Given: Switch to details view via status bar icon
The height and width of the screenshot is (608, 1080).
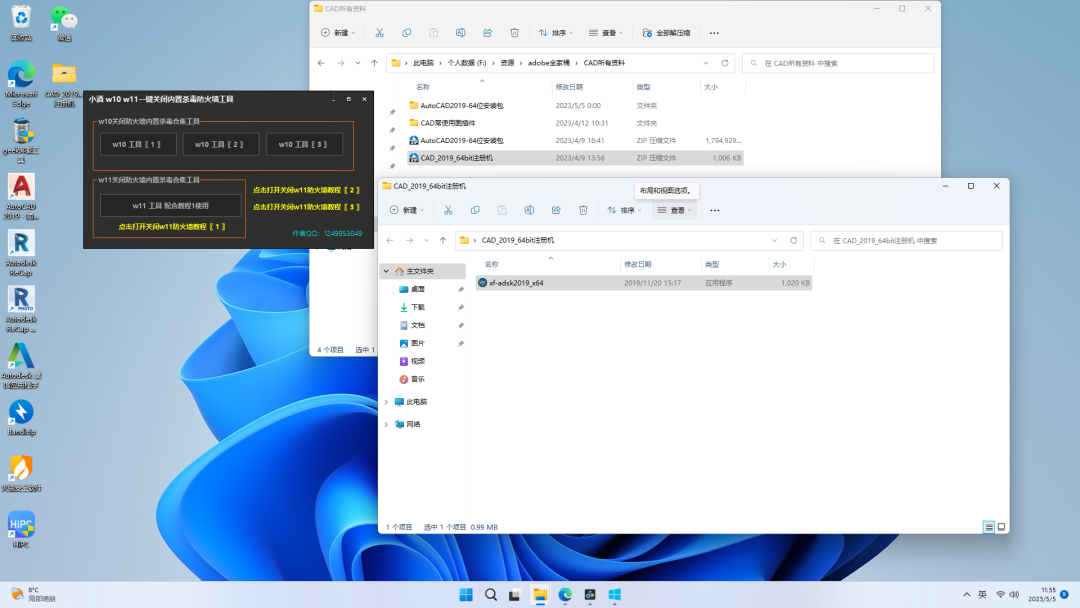Looking at the screenshot, I should (x=987, y=526).
